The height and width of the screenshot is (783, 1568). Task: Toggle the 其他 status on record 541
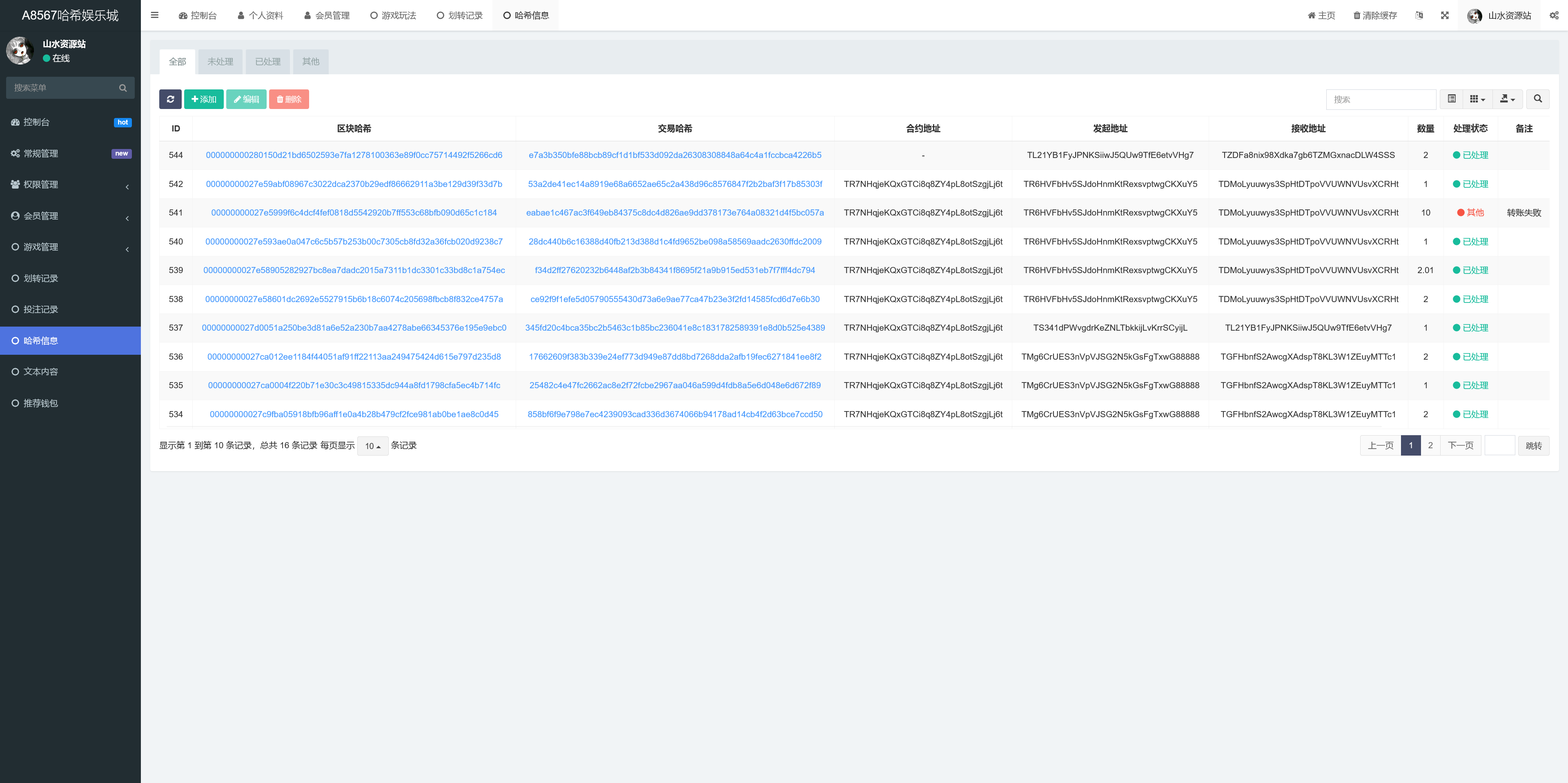[1470, 212]
